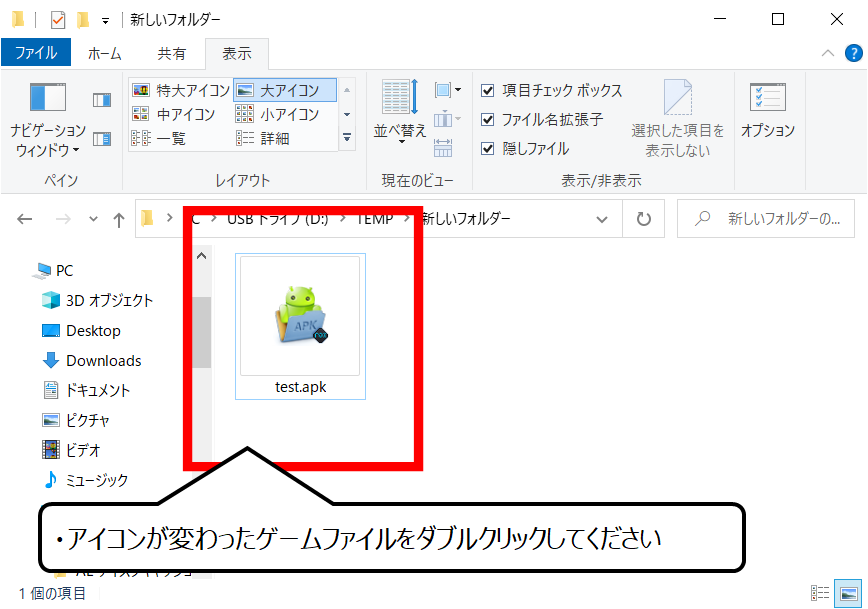Switch to large icons status icon
Viewport: 868px width, 609px height.
pos(848,593)
